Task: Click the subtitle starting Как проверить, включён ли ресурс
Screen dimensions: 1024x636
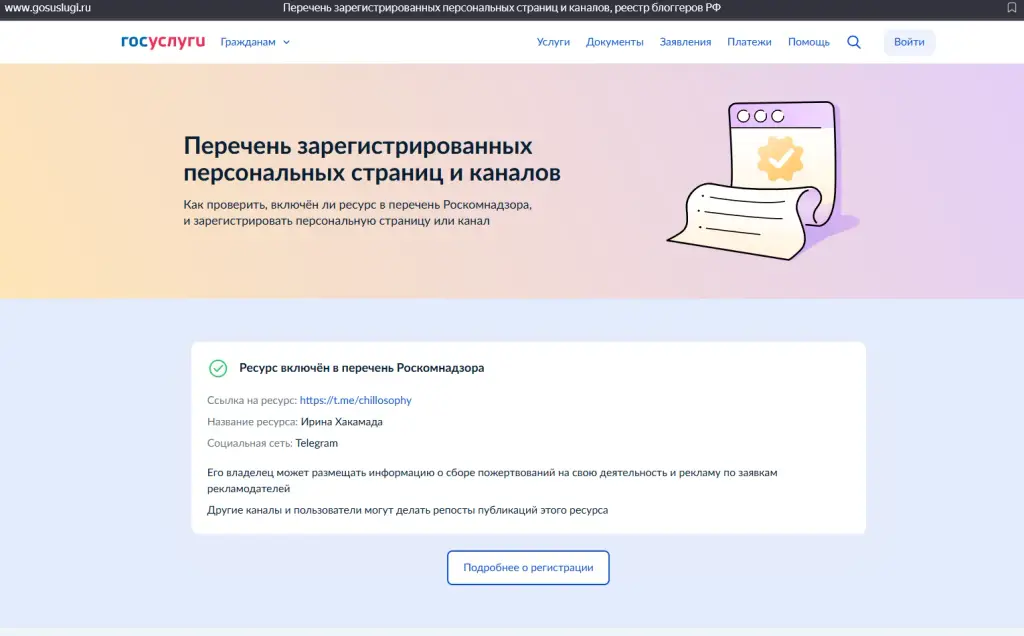Action: [358, 212]
